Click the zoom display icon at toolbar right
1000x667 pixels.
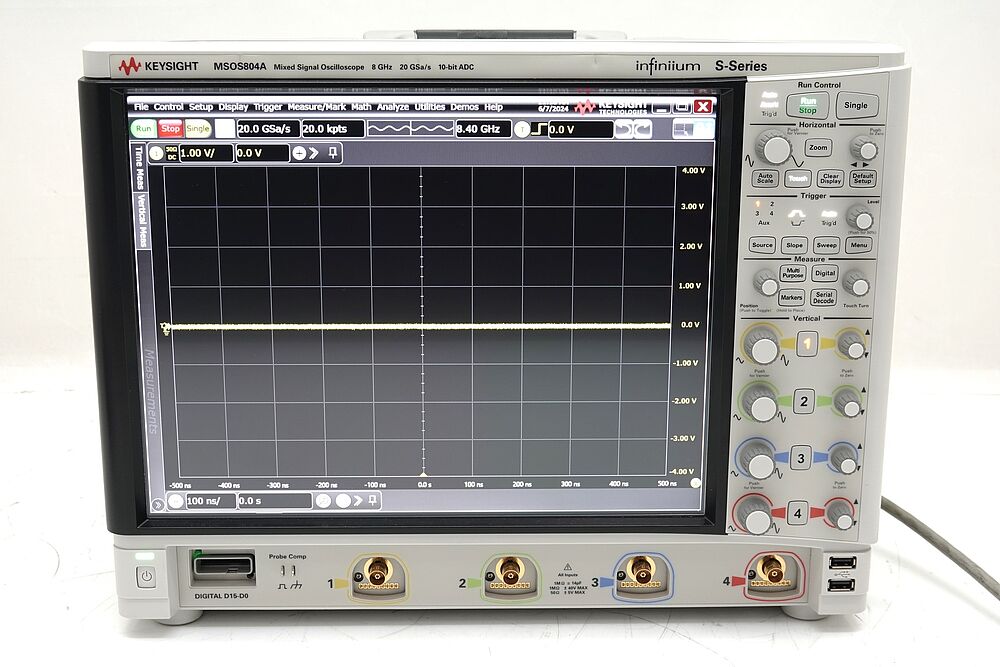[x=694, y=129]
